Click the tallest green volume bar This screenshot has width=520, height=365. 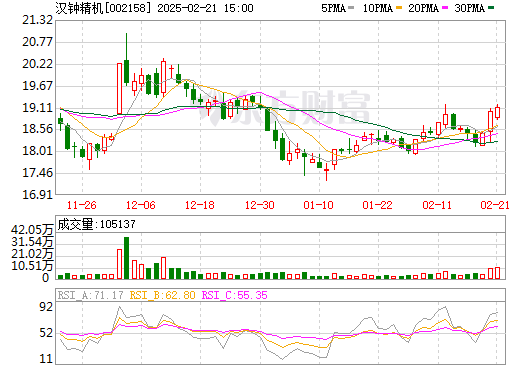(x=126, y=258)
